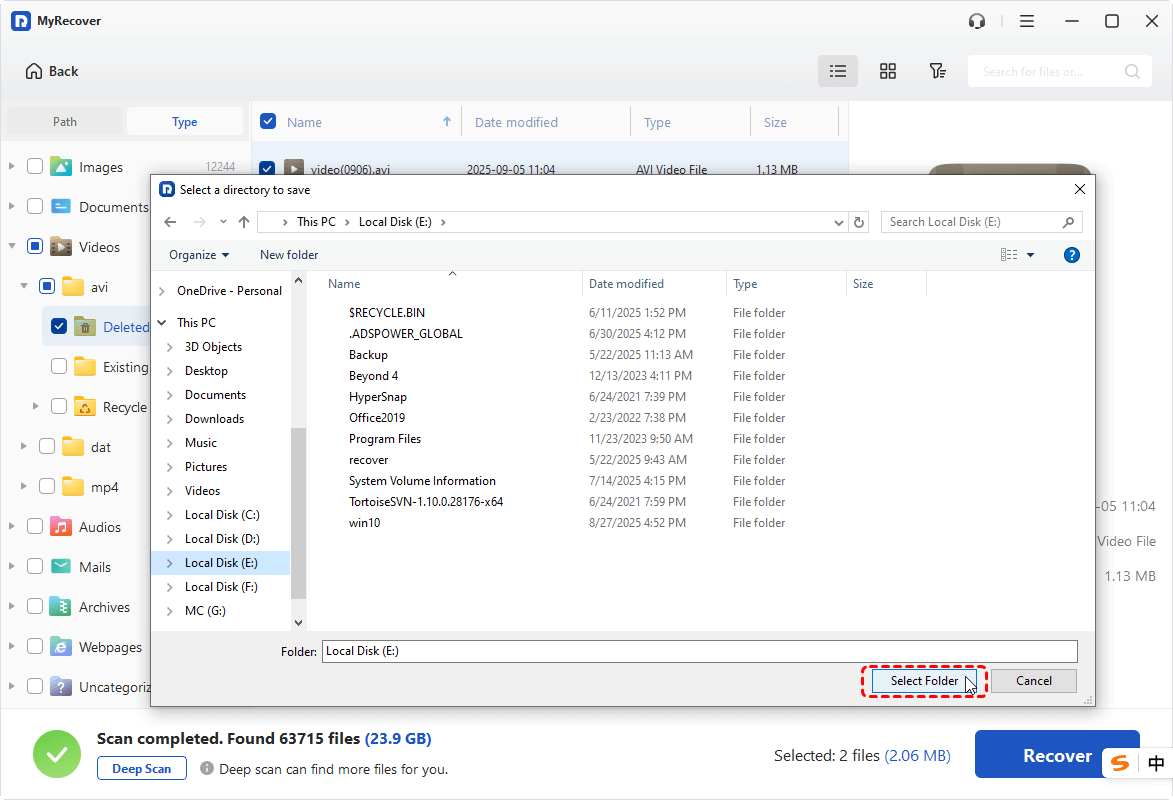Open the filter options icon
Viewport: 1173px width, 800px height.
[937, 71]
